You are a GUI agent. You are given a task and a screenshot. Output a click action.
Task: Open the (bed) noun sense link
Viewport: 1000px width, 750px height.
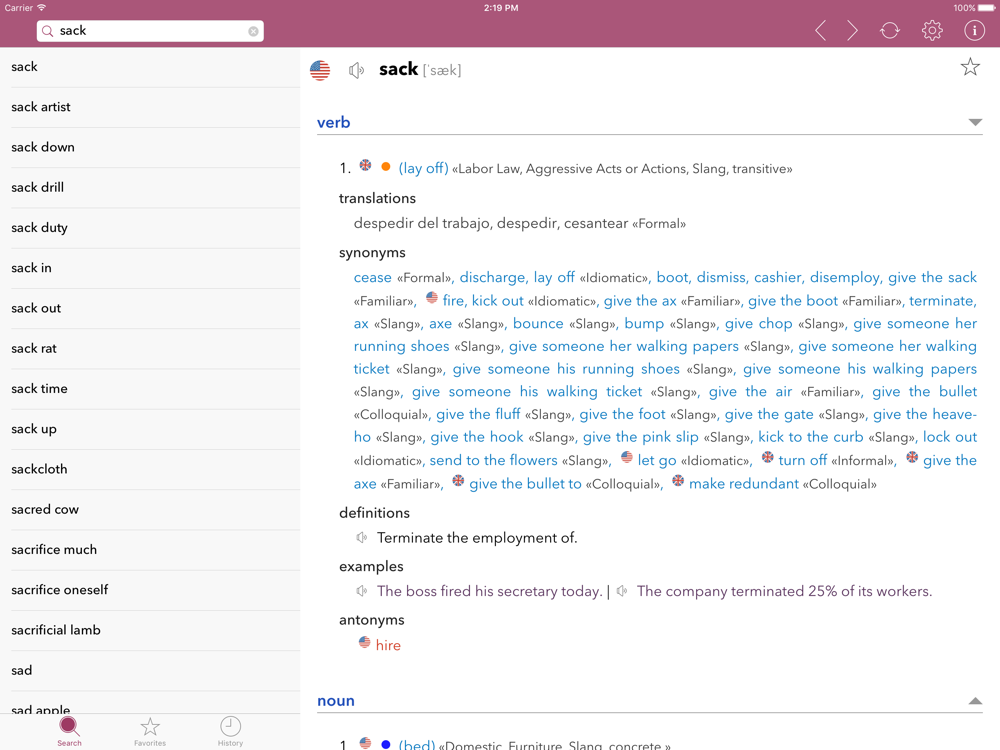[x=416, y=745]
